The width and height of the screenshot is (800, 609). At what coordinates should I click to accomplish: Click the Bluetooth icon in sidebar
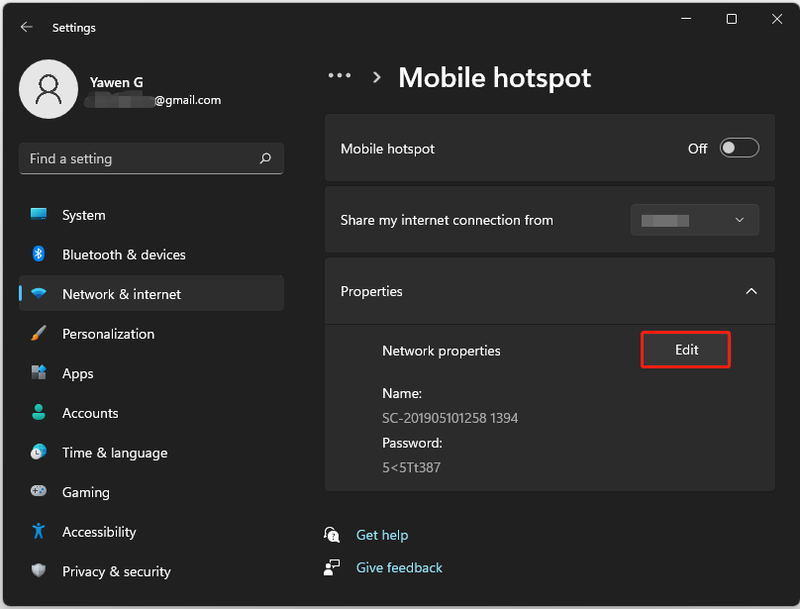tap(38, 253)
